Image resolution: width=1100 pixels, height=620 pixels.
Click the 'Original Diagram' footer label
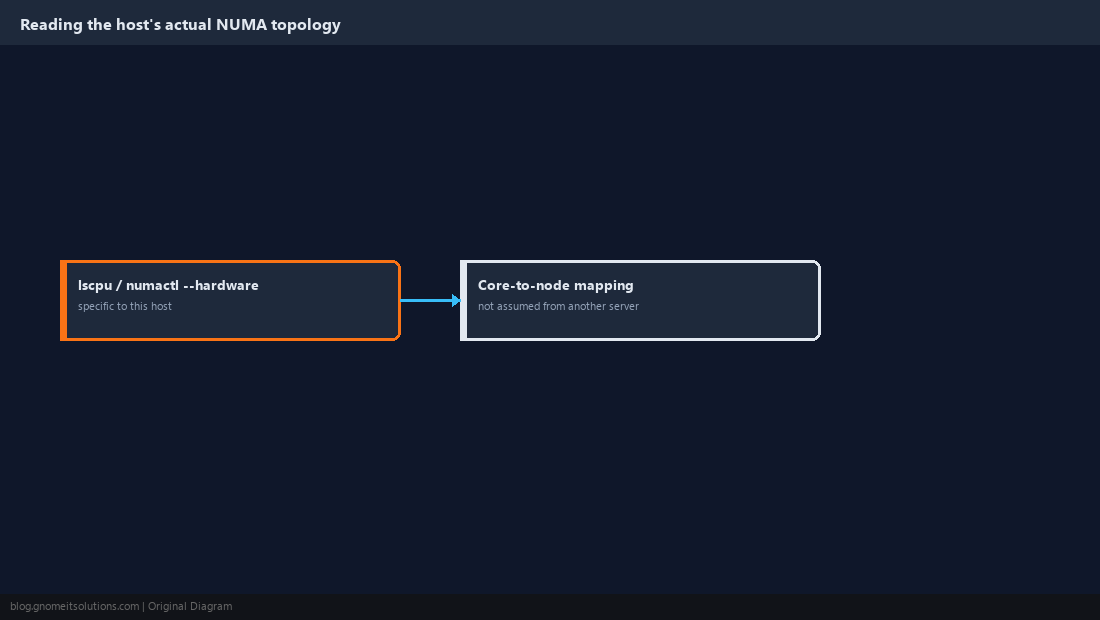pos(190,607)
